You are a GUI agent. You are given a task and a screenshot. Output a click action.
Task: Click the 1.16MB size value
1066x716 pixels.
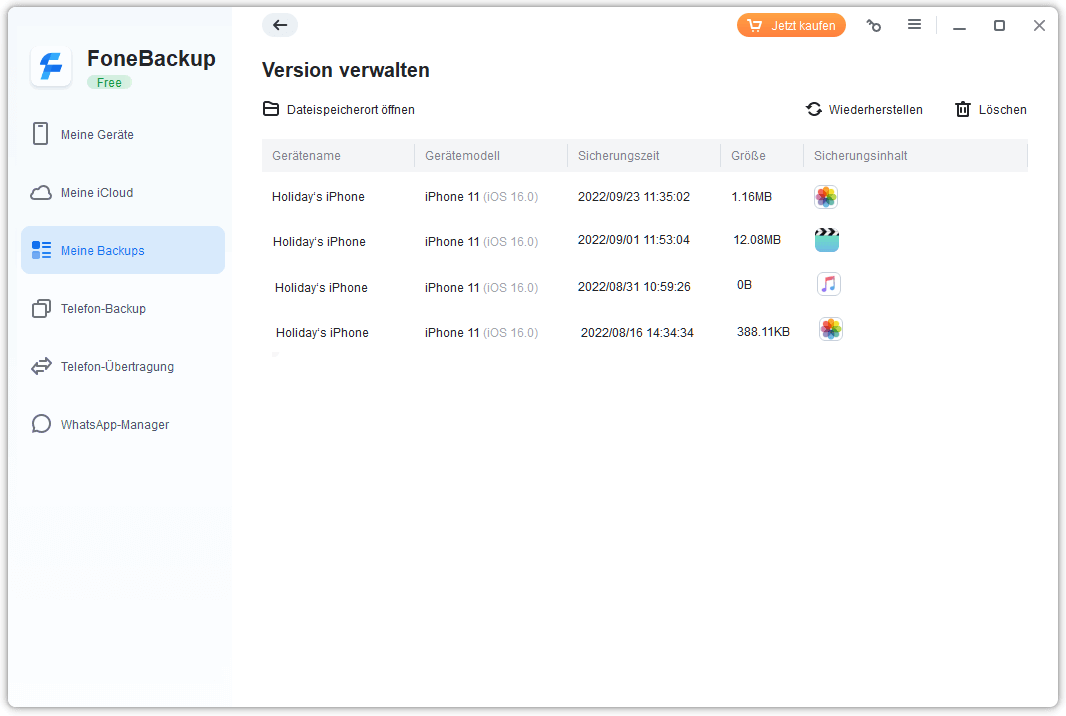(x=751, y=197)
